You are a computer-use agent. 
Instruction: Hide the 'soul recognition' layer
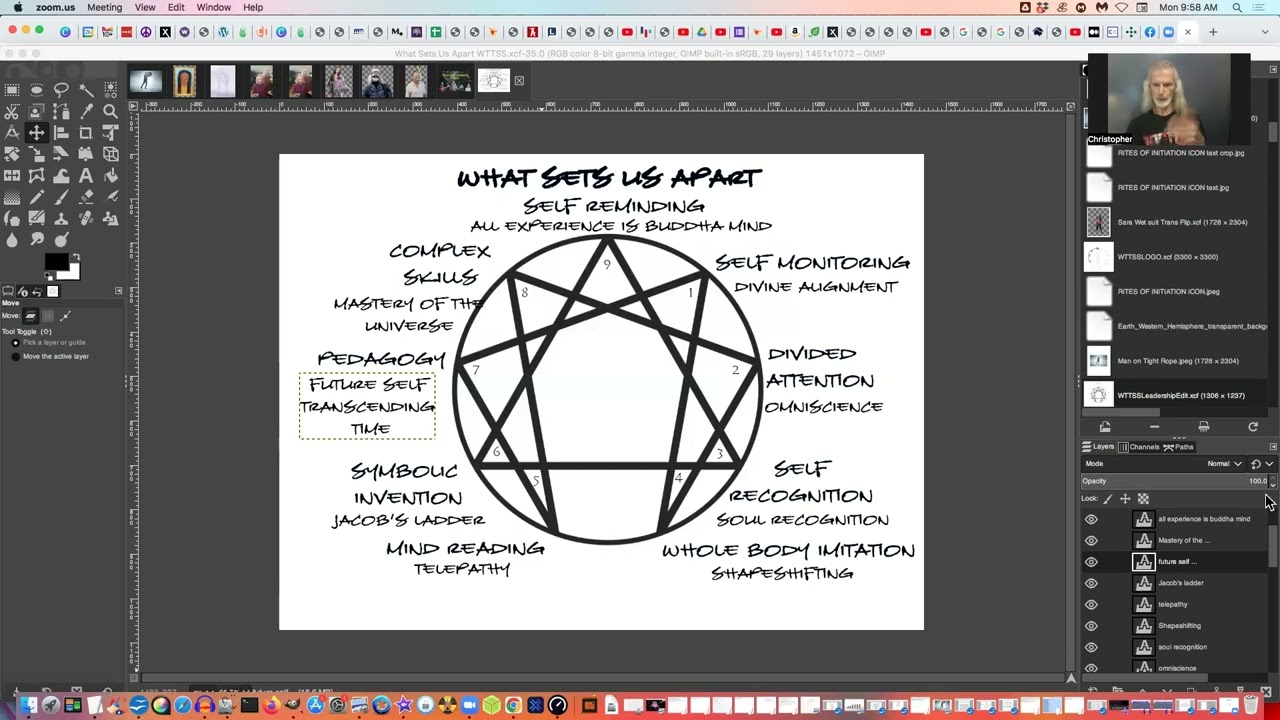pos(1091,647)
